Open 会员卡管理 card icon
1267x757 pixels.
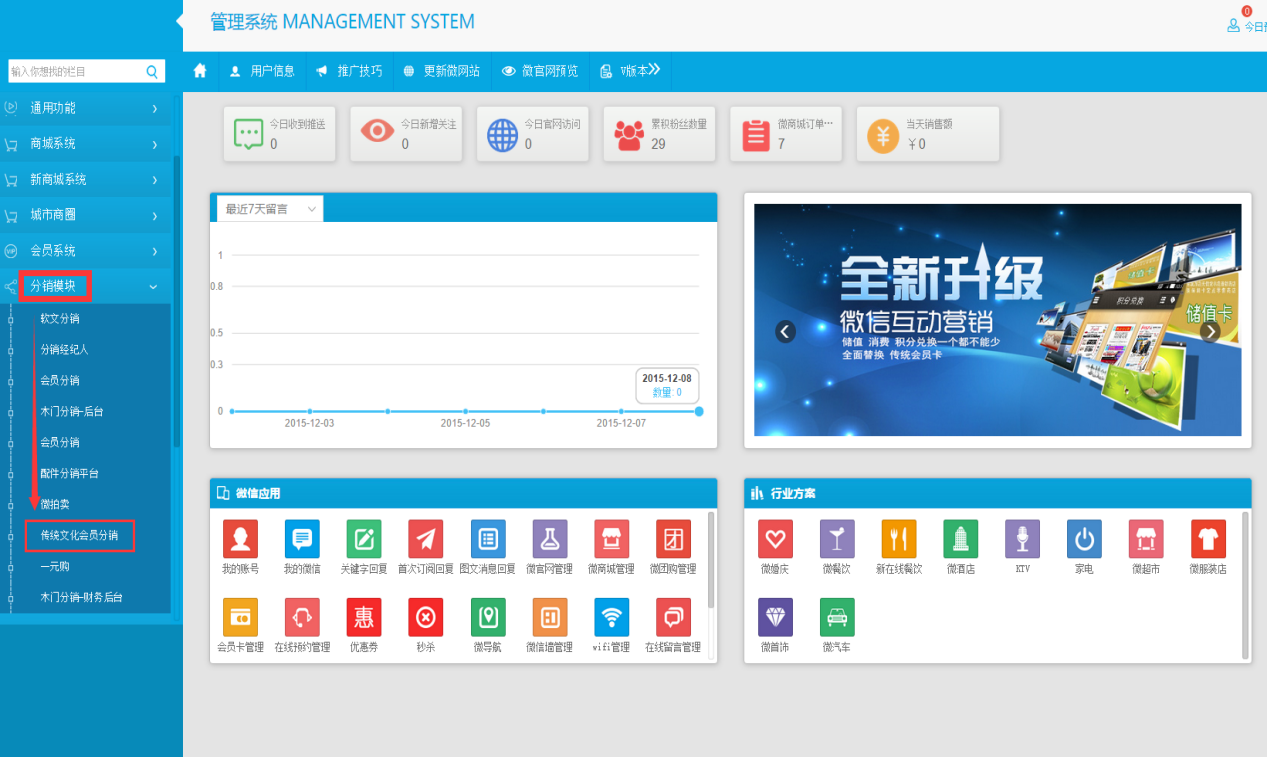240,617
